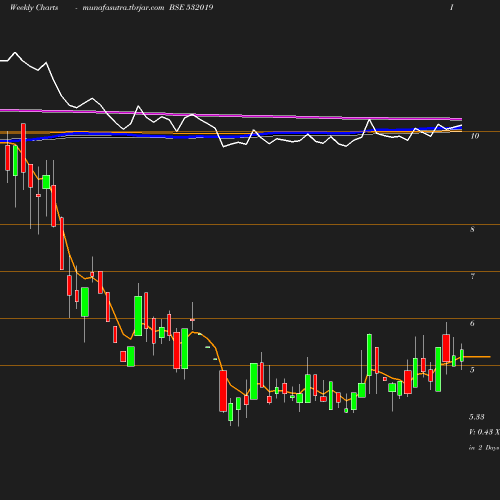
Task: Click the price axis label 7
Action: 472,276
